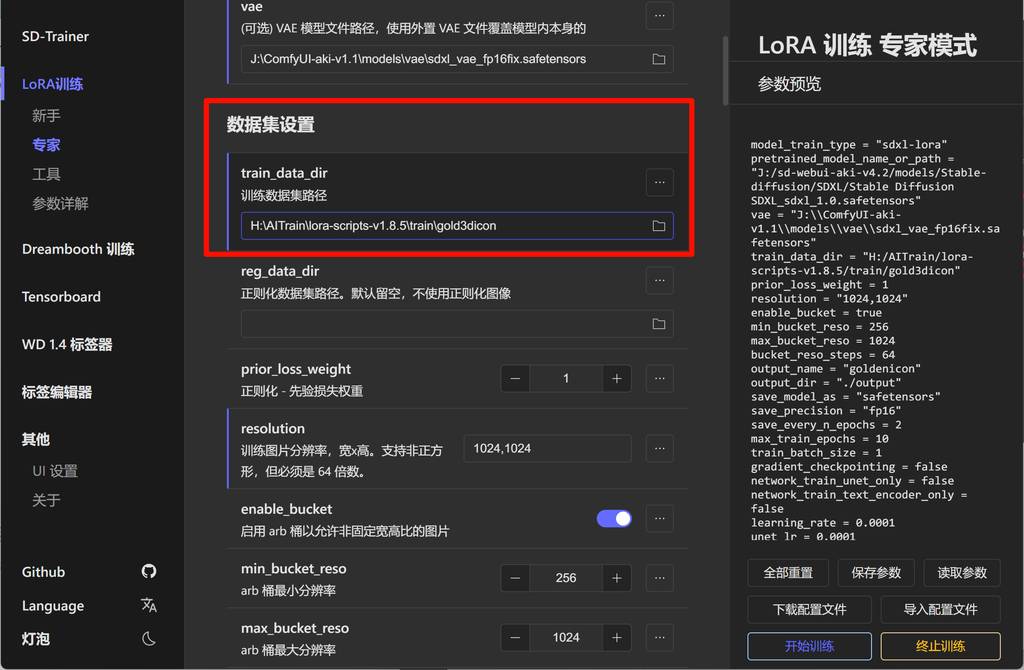1024x670 pixels.
Task: Click folder icon in vae path field
Action: (658, 59)
